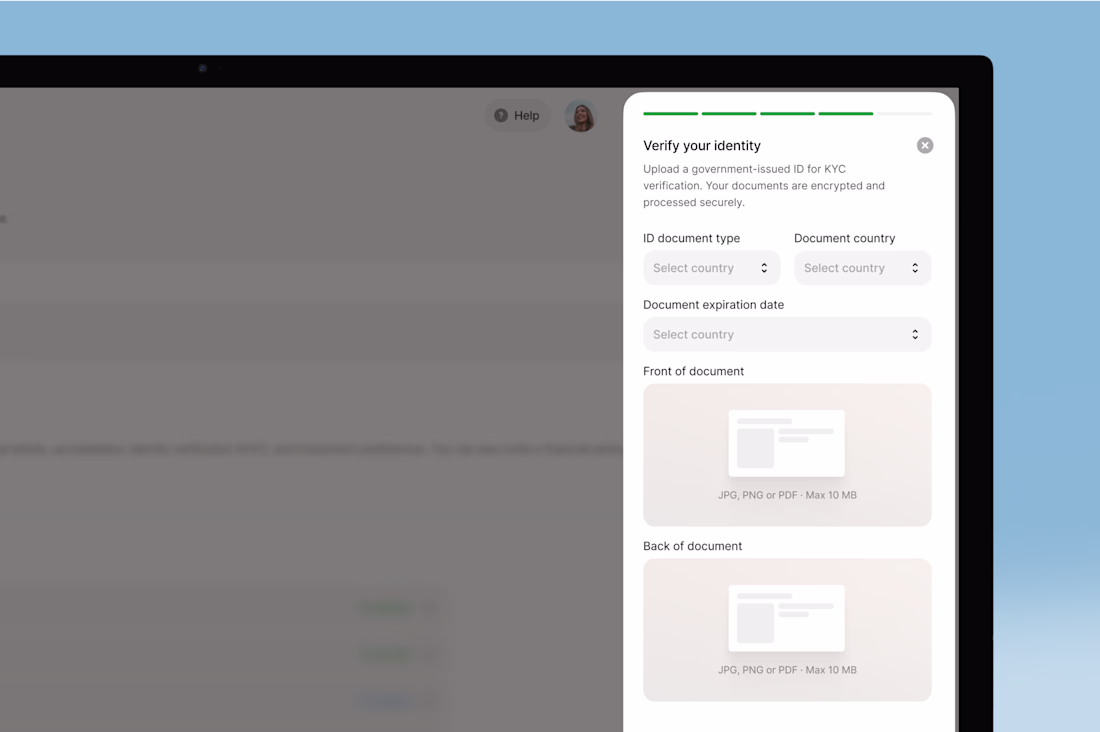Click the 'Front of document' label
1100x732 pixels.
click(x=693, y=371)
